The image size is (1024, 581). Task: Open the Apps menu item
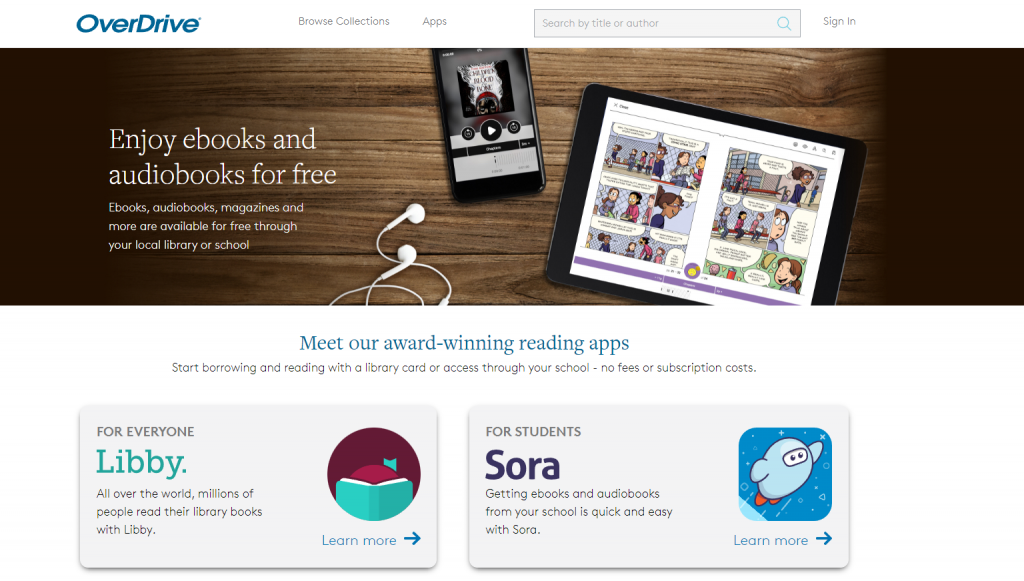pyautogui.click(x=434, y=22)
